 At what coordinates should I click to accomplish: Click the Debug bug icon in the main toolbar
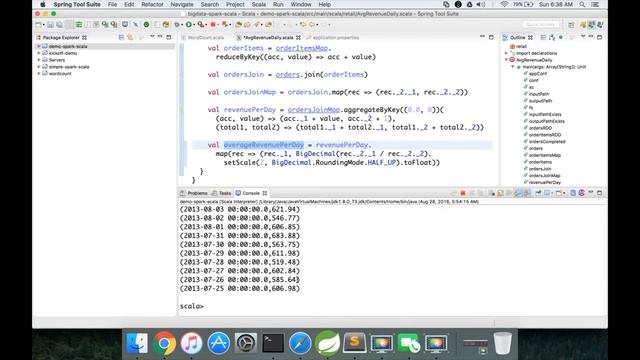pos(177,25)
